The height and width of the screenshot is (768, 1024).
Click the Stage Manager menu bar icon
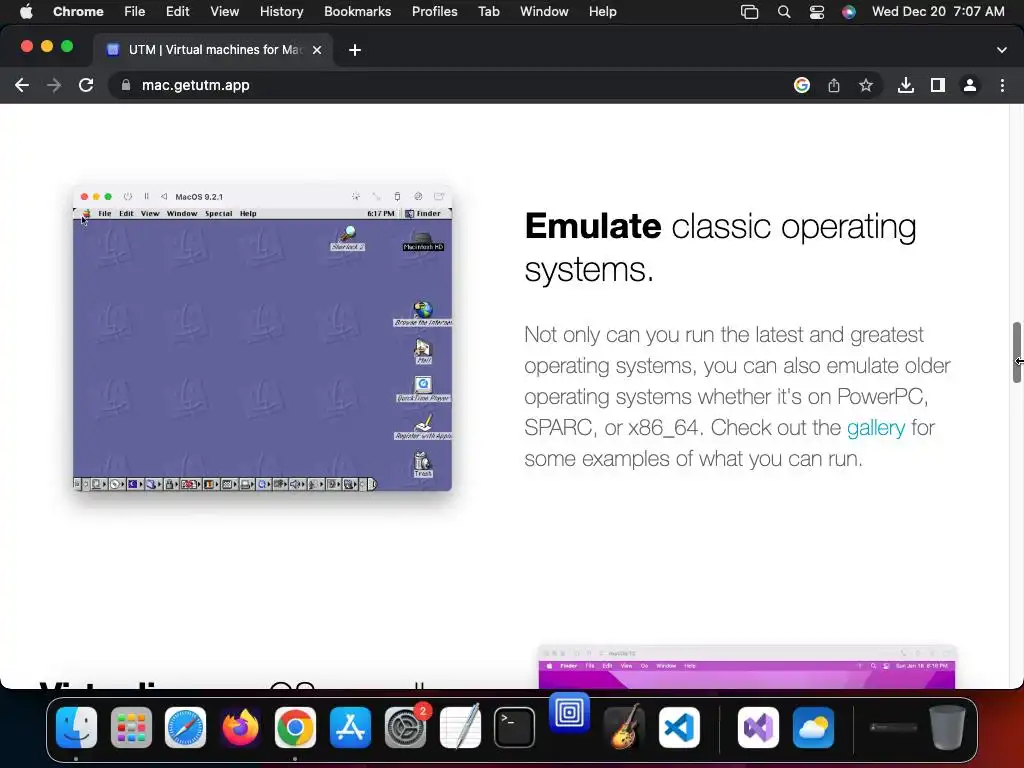[x=749, y=12]
